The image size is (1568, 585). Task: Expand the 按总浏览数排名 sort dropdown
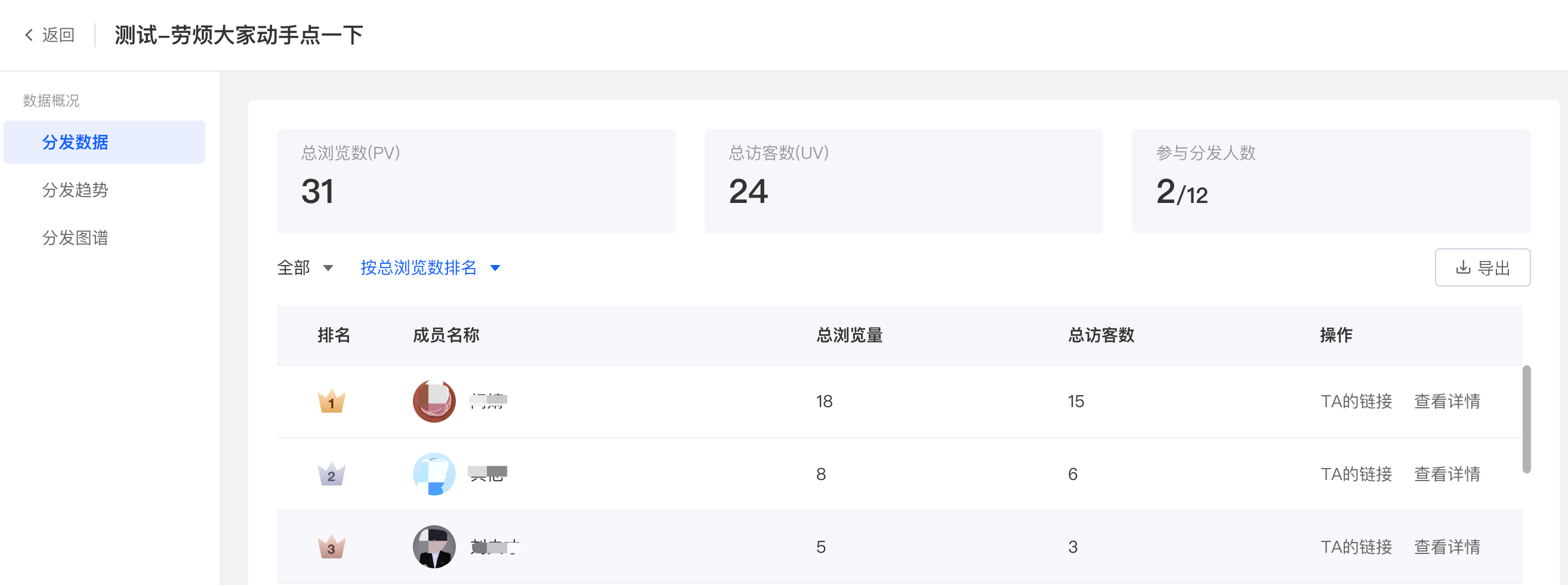click(419, 268)
